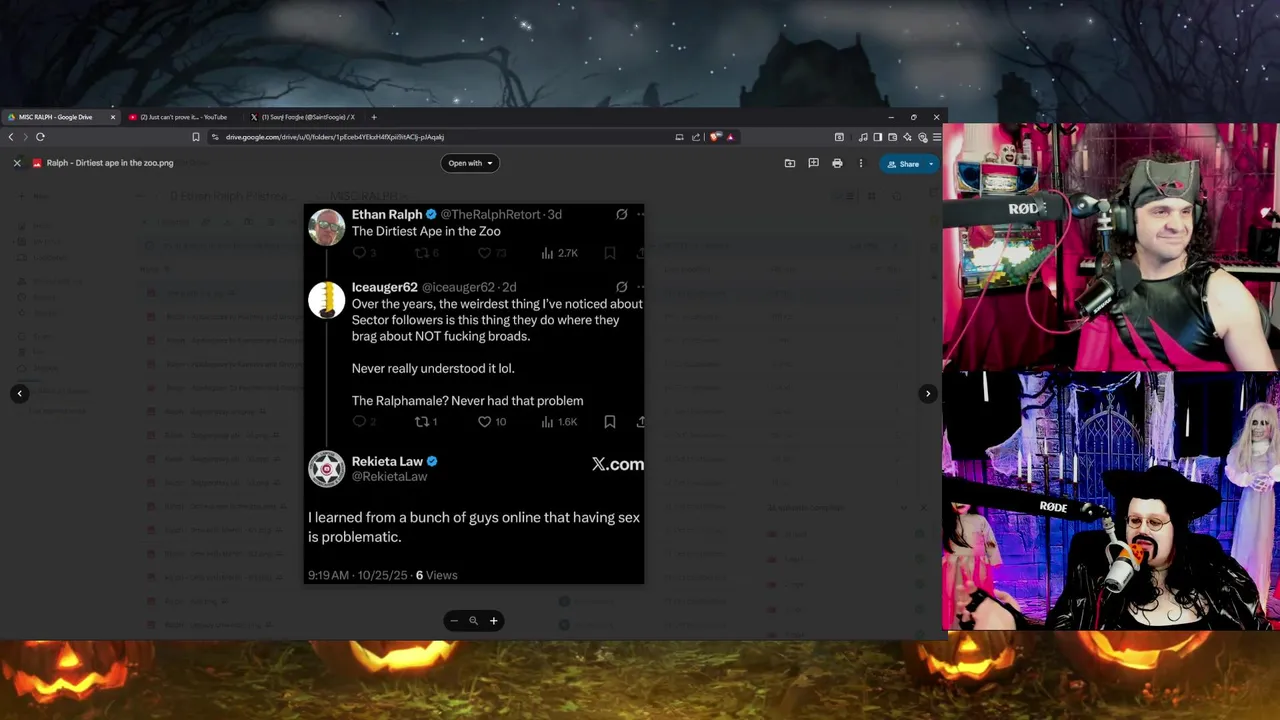Screen dimensions: 1280x720
Task: Close the MISC RALPH Google Drive tab
Action: [112, 117]
